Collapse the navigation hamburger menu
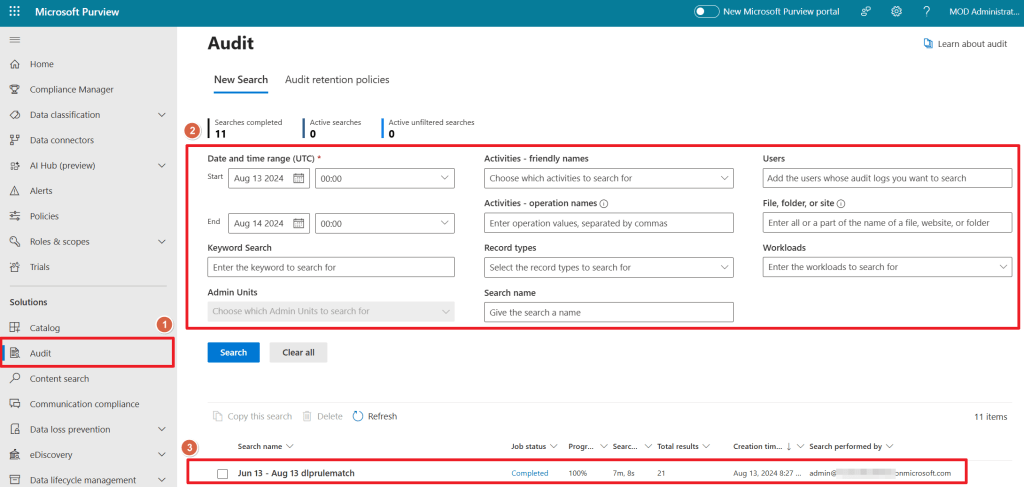Viewport: 1024px width, 487px height. coord(14,39)
